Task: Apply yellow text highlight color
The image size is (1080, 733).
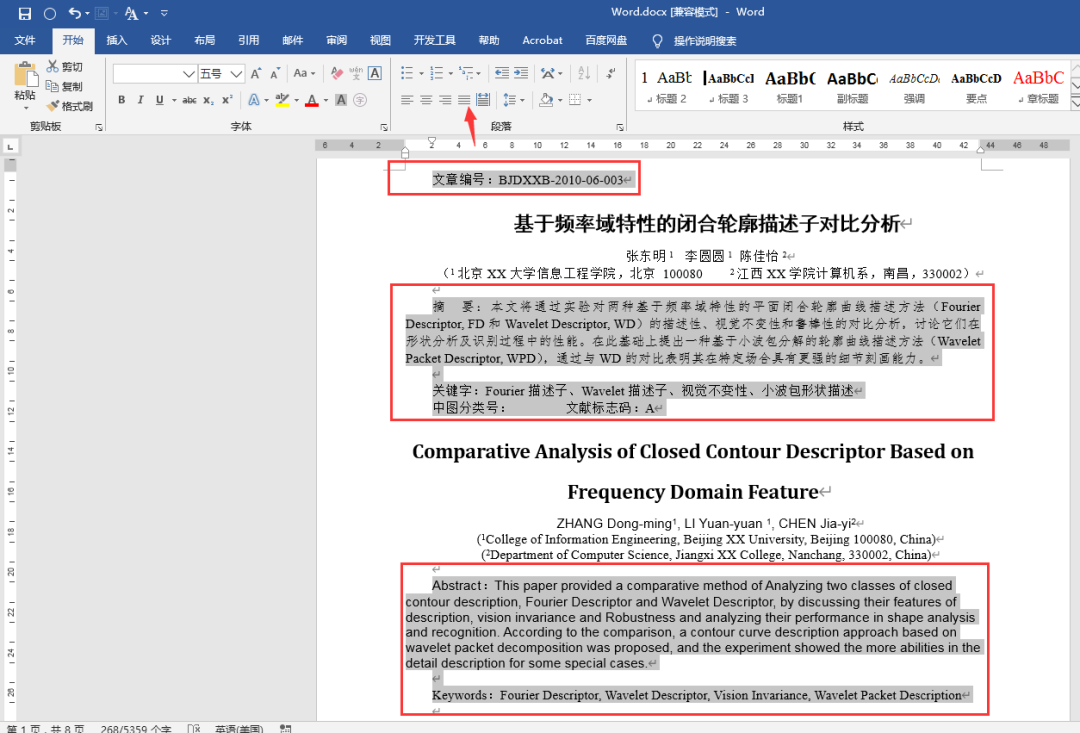Action: coord(282,100)
